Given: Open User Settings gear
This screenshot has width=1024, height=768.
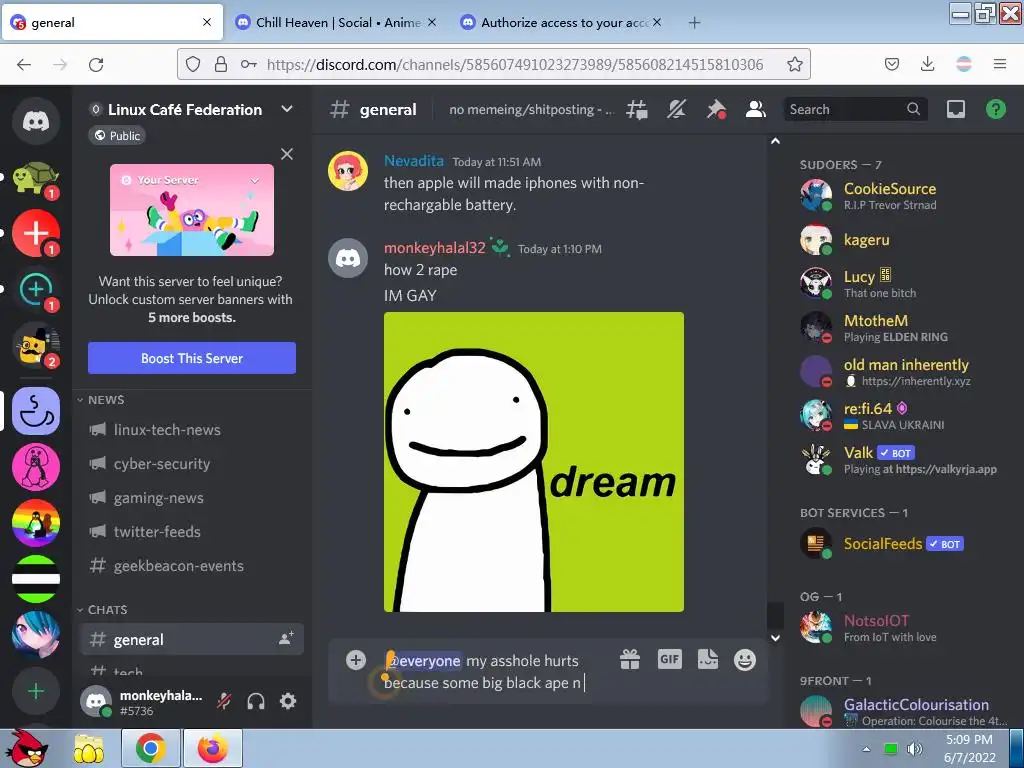Looking at the screenshot, I should point(288,701).
